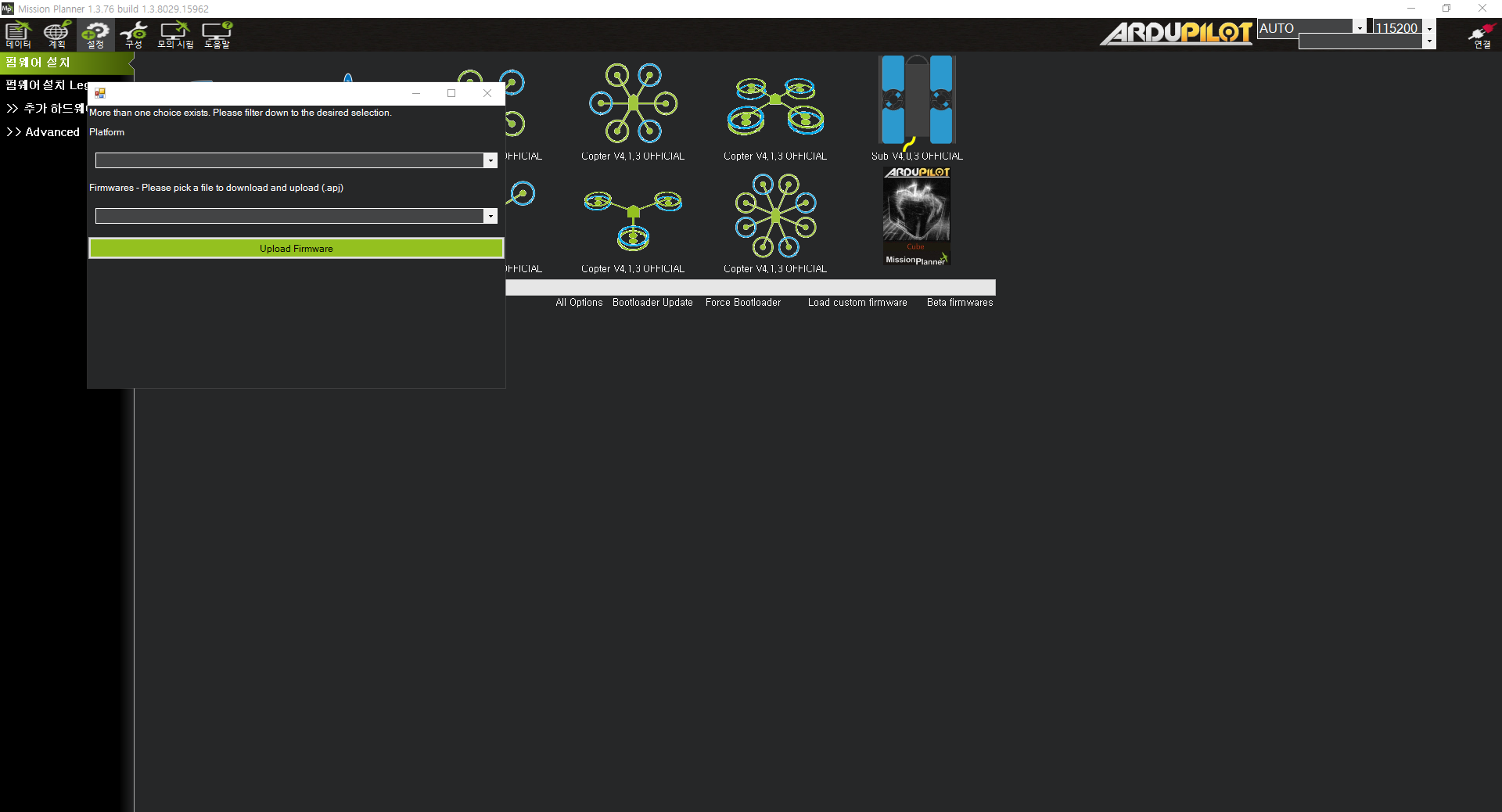1502x812 pixels.
Task: Click the Bootloader Update link
Action: tap(652, 303)
